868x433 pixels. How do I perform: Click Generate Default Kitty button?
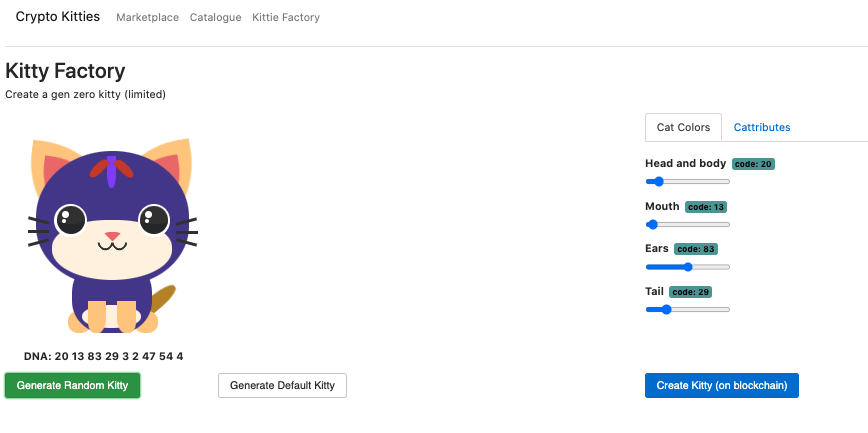tap(282, 385)
